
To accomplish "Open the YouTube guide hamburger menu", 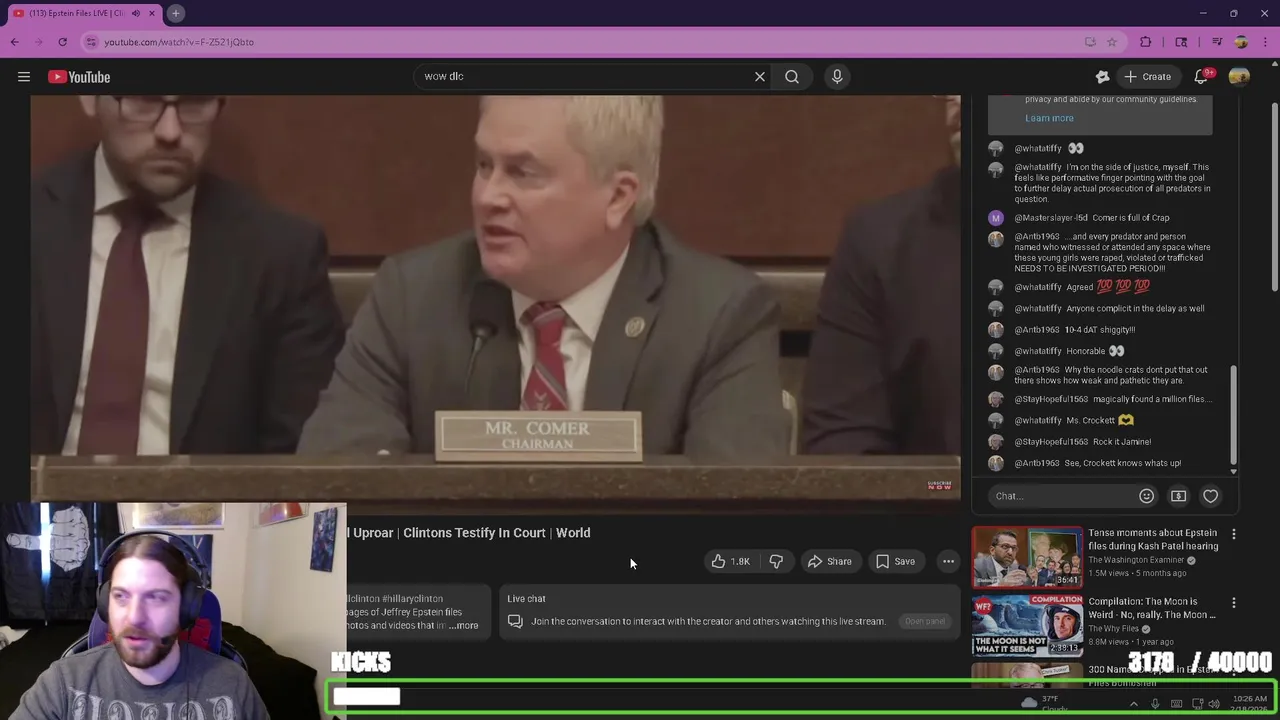I will pyautogui.click(x=24, y=77).
